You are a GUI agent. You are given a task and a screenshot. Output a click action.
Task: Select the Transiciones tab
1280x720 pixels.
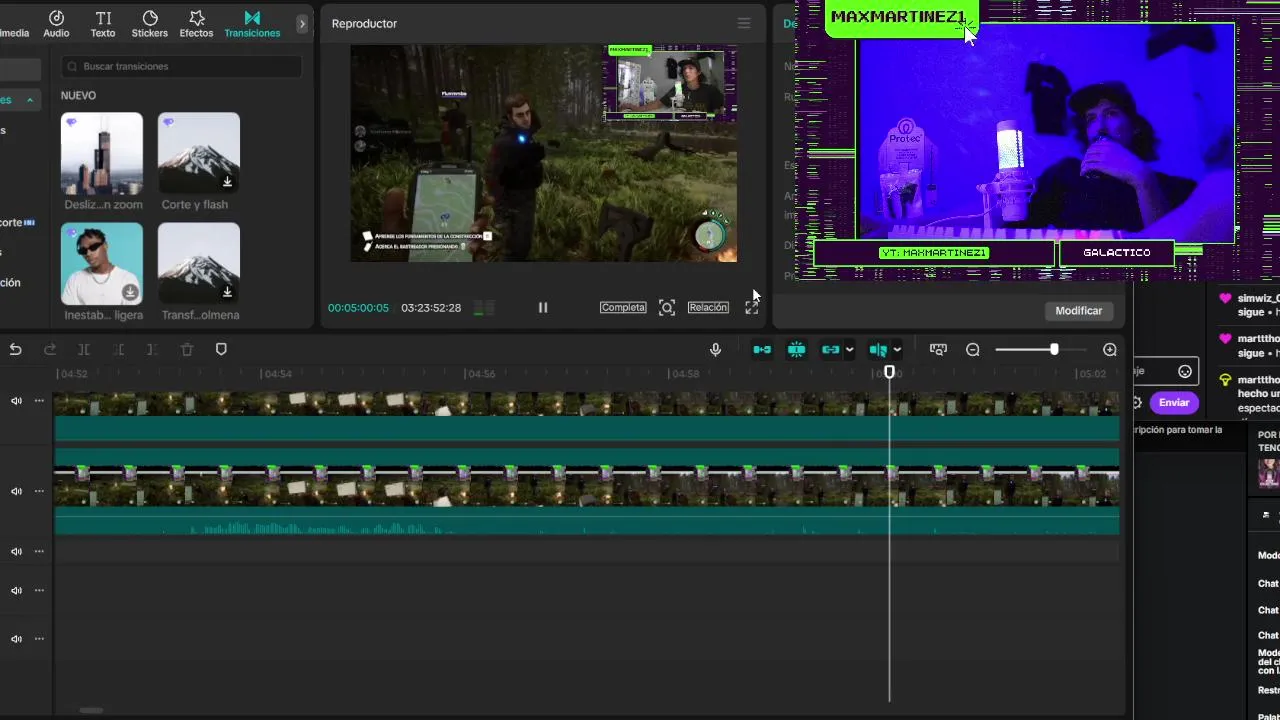pos(252,24)
